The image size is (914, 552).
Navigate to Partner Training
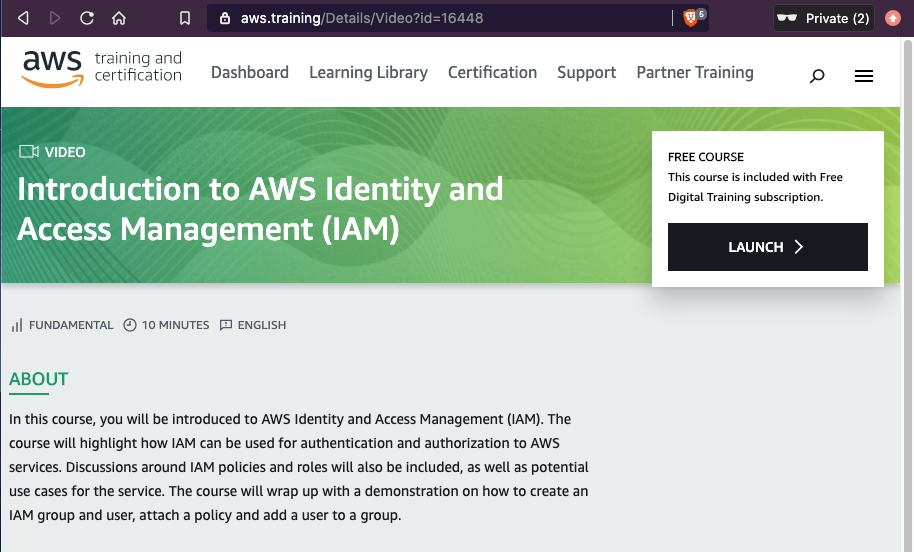pyautogui.click(x=695, y=72)
